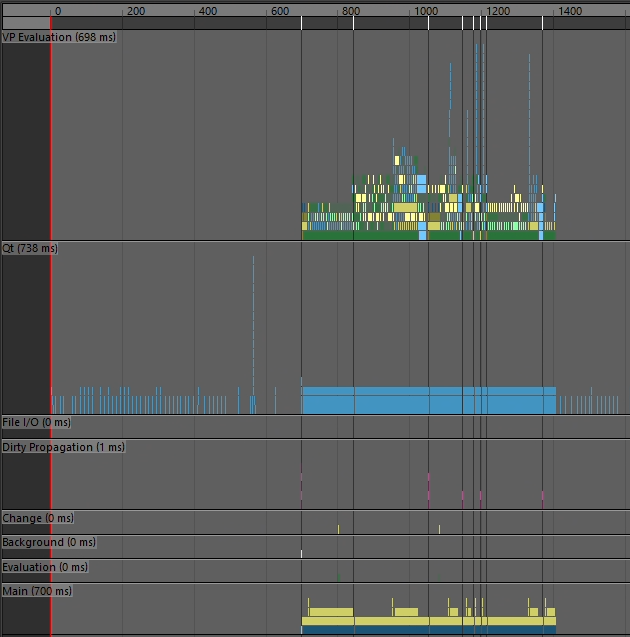Click the 0 mark on the time ruler
Screen dimensions: 630x637
(x=58, y=11)
